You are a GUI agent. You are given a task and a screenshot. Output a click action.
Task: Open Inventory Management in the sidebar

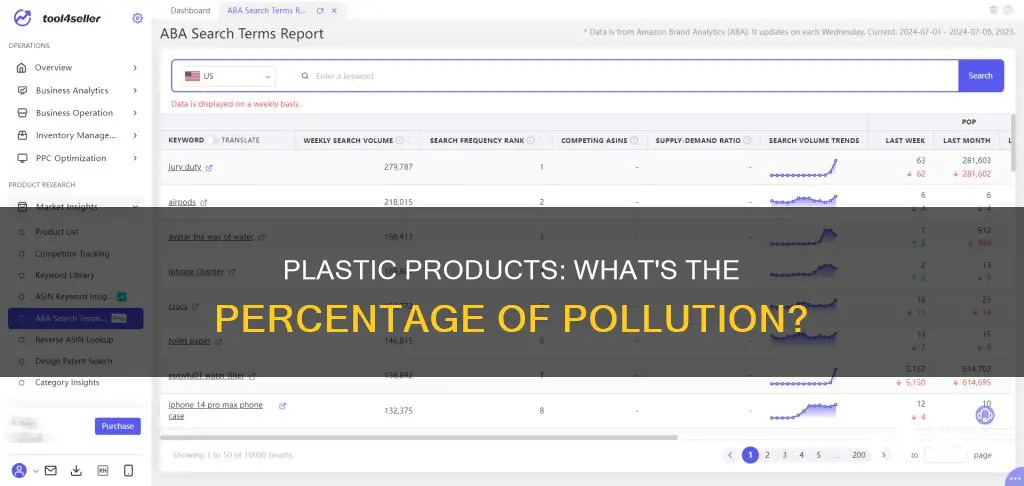pyautogui.click(x=78, y=135)
